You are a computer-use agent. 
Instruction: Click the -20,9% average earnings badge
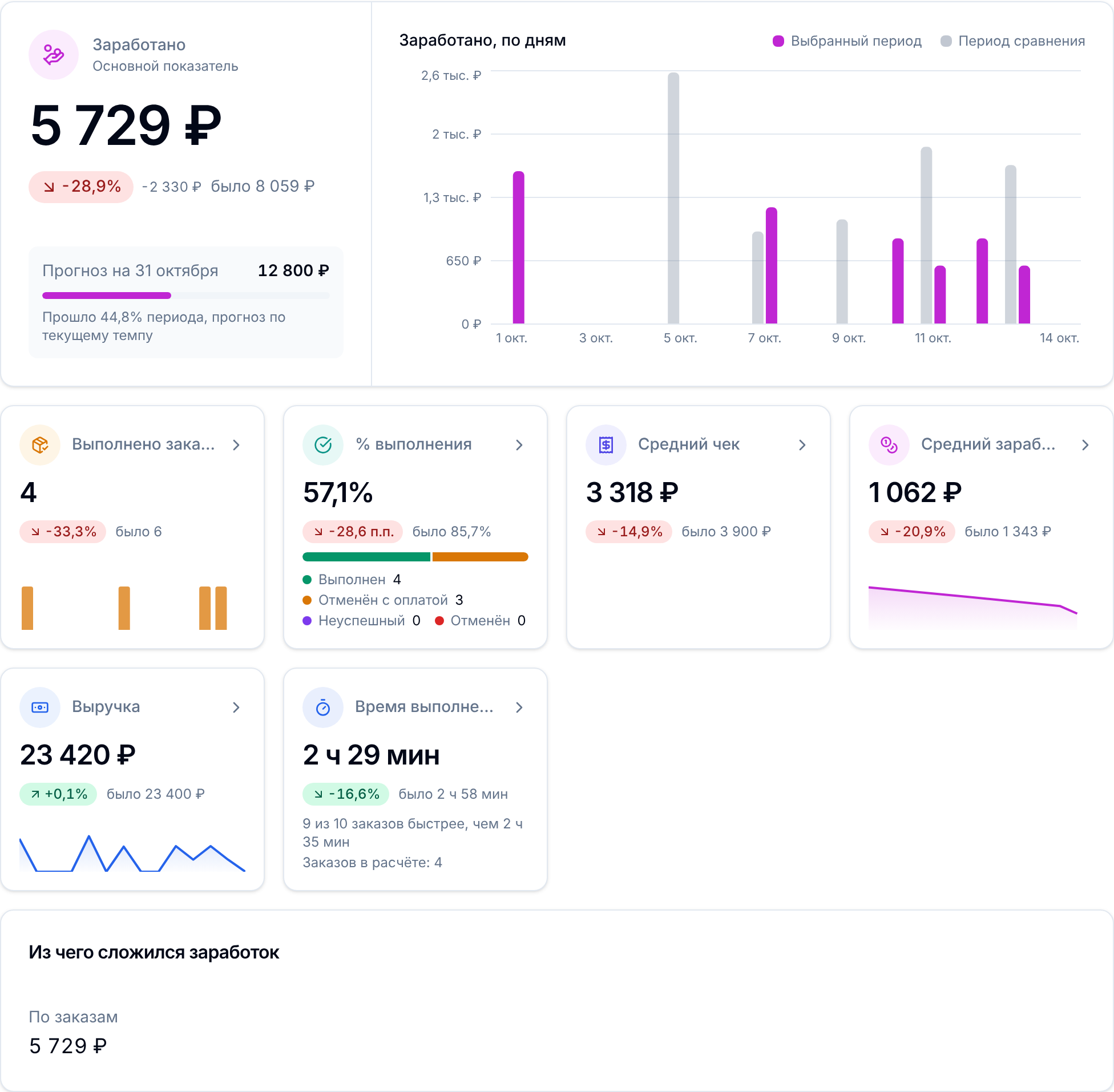pyautogui.click(x=911, y=532)
